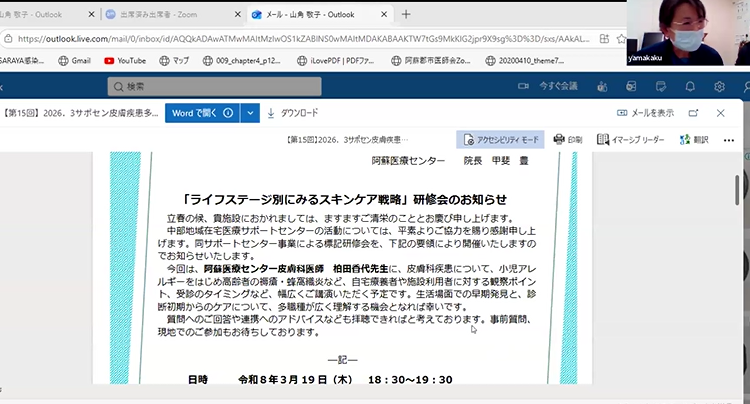Screen dimensions: 750x404
Task: Click the Outlook 検索 search box
Action: (x=250, y=86)
